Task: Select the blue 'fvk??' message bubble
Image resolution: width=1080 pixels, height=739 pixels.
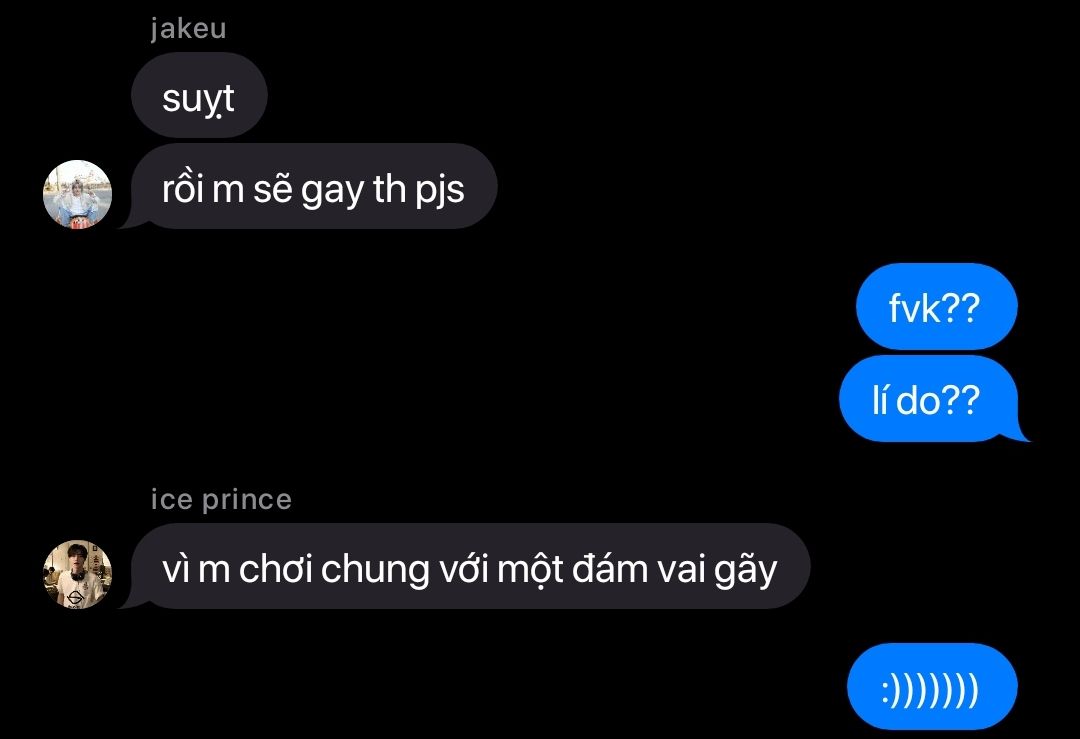Action: click(x=937, y=306)
